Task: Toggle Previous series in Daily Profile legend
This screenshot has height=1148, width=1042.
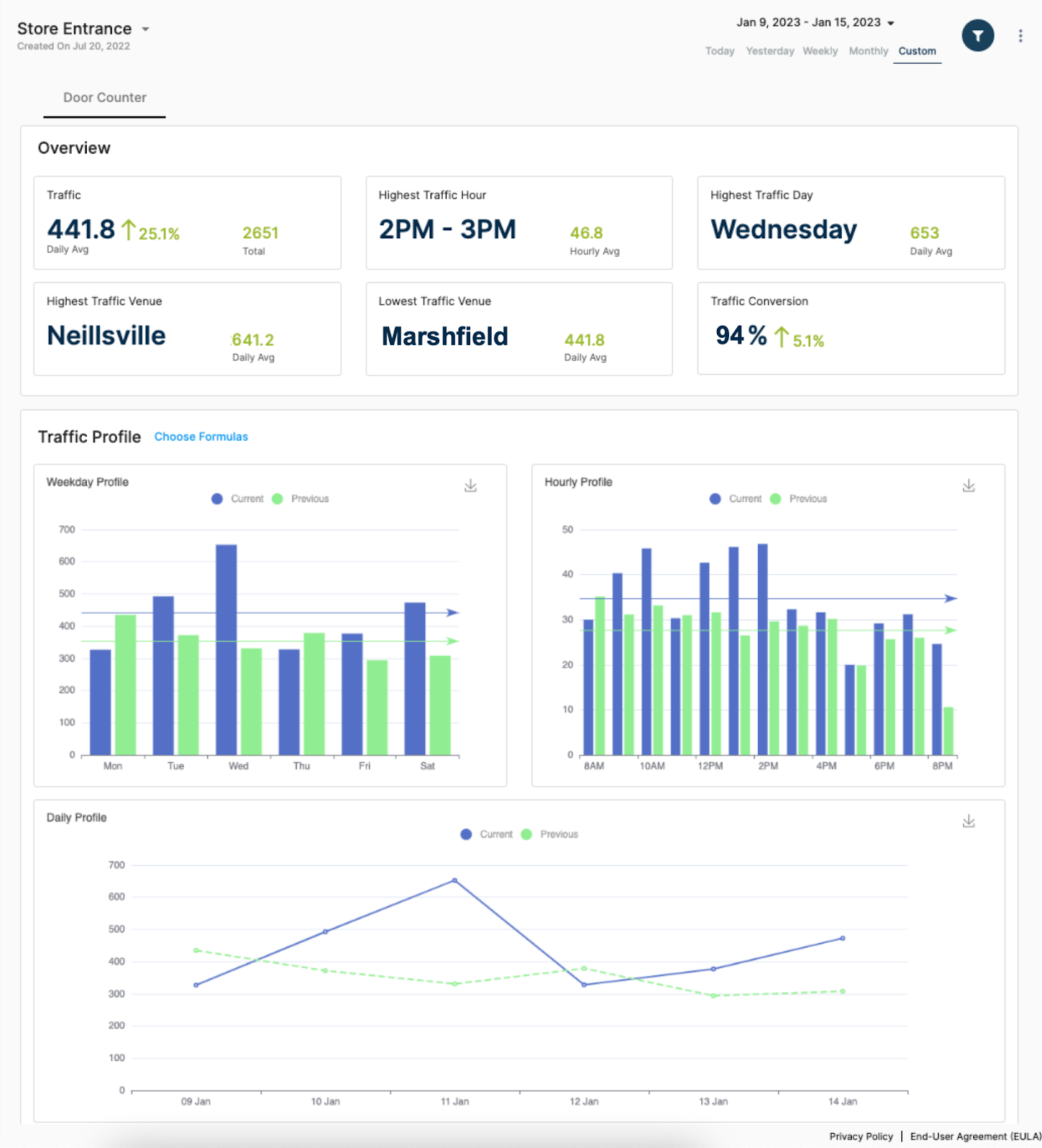Action: coord(550,834)
